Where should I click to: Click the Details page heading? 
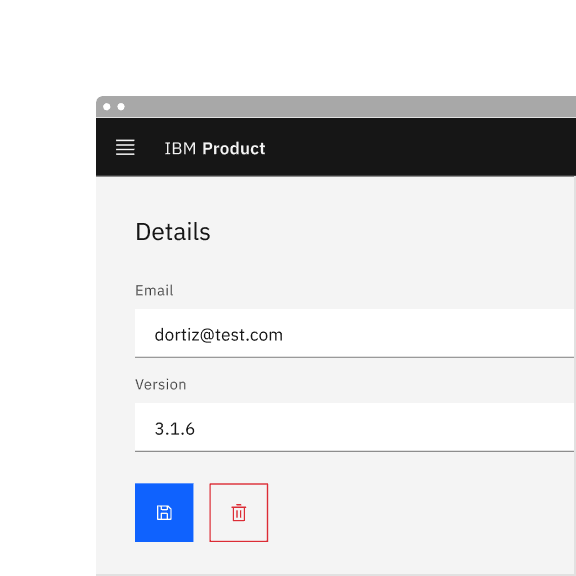coord(173,232)
